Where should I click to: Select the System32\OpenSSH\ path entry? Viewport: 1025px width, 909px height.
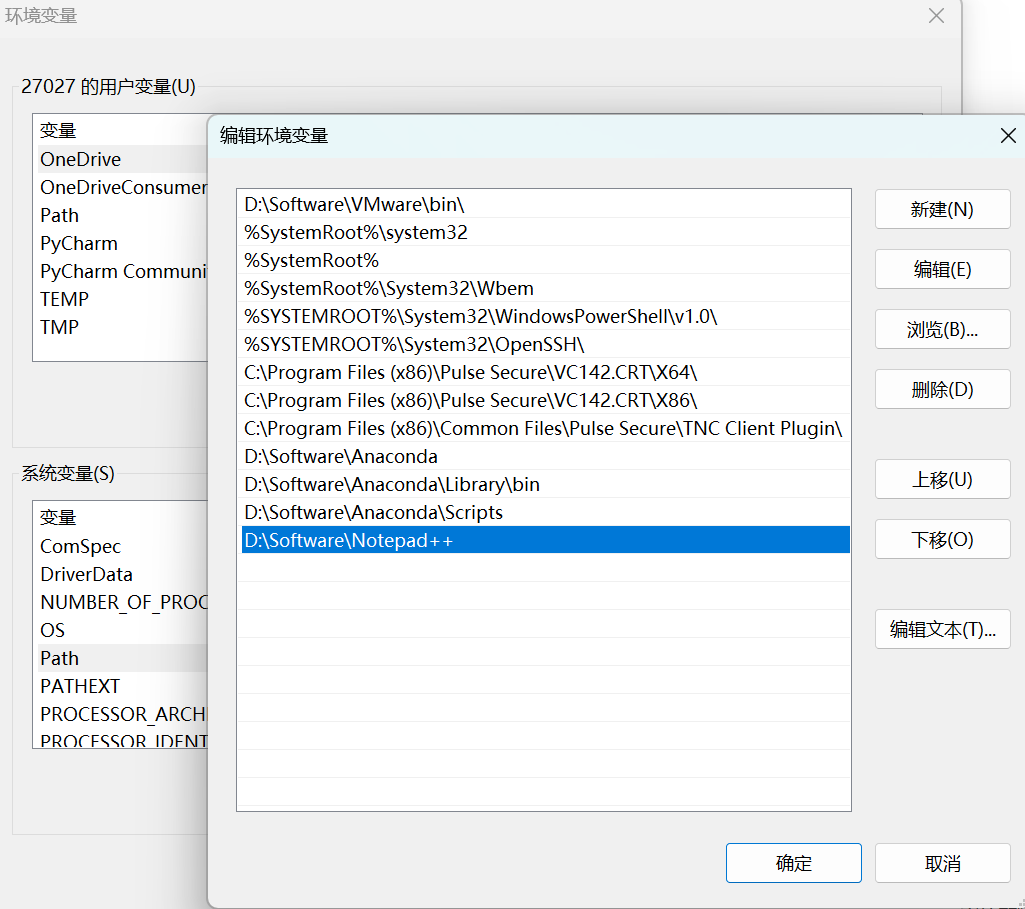coord(414,344)
